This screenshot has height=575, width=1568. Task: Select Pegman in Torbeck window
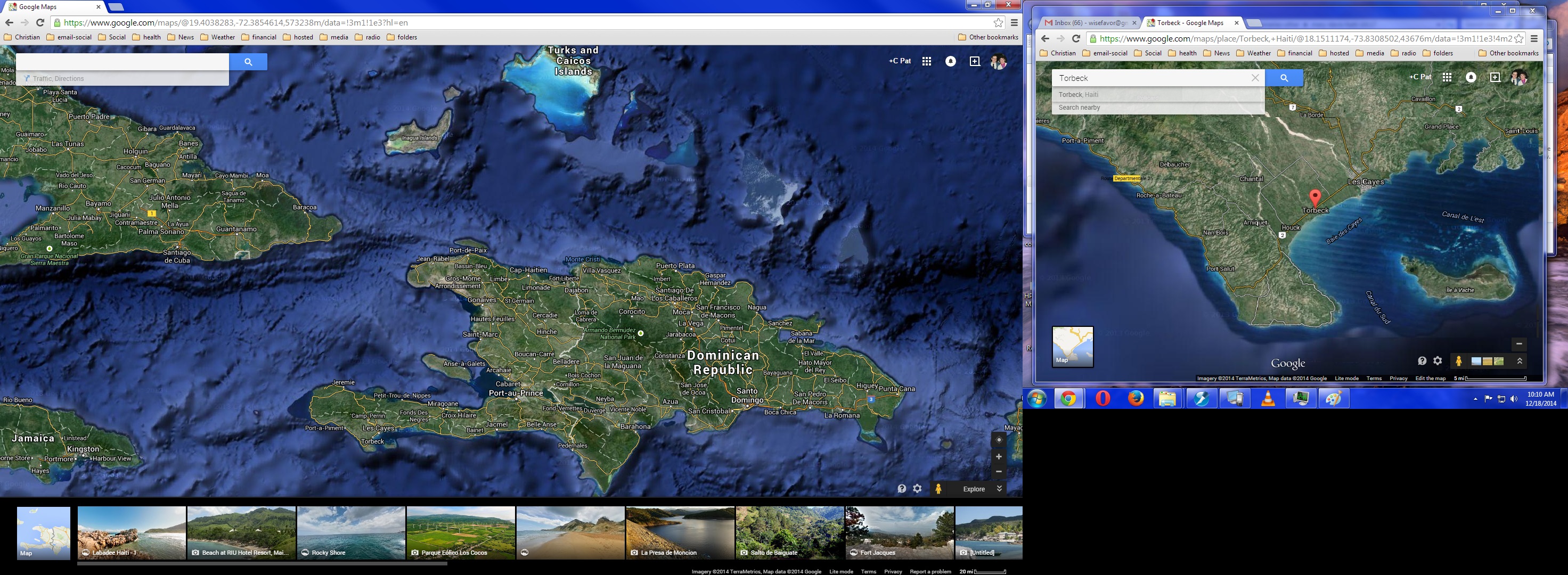1458,361
